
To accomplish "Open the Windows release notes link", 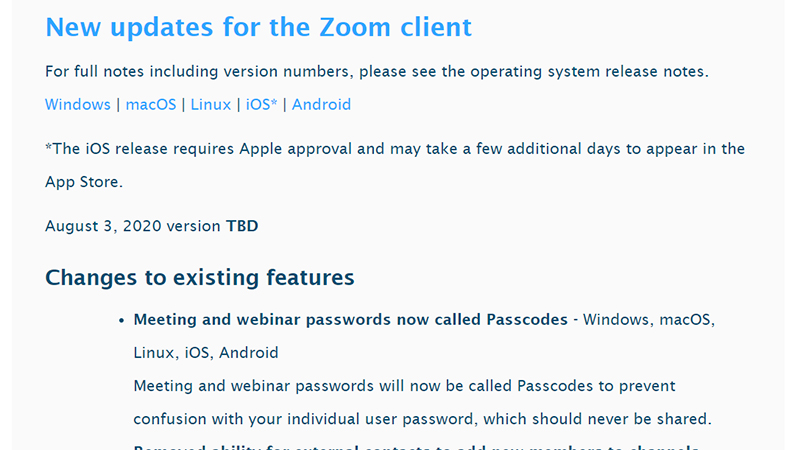I will click(77, 104).
